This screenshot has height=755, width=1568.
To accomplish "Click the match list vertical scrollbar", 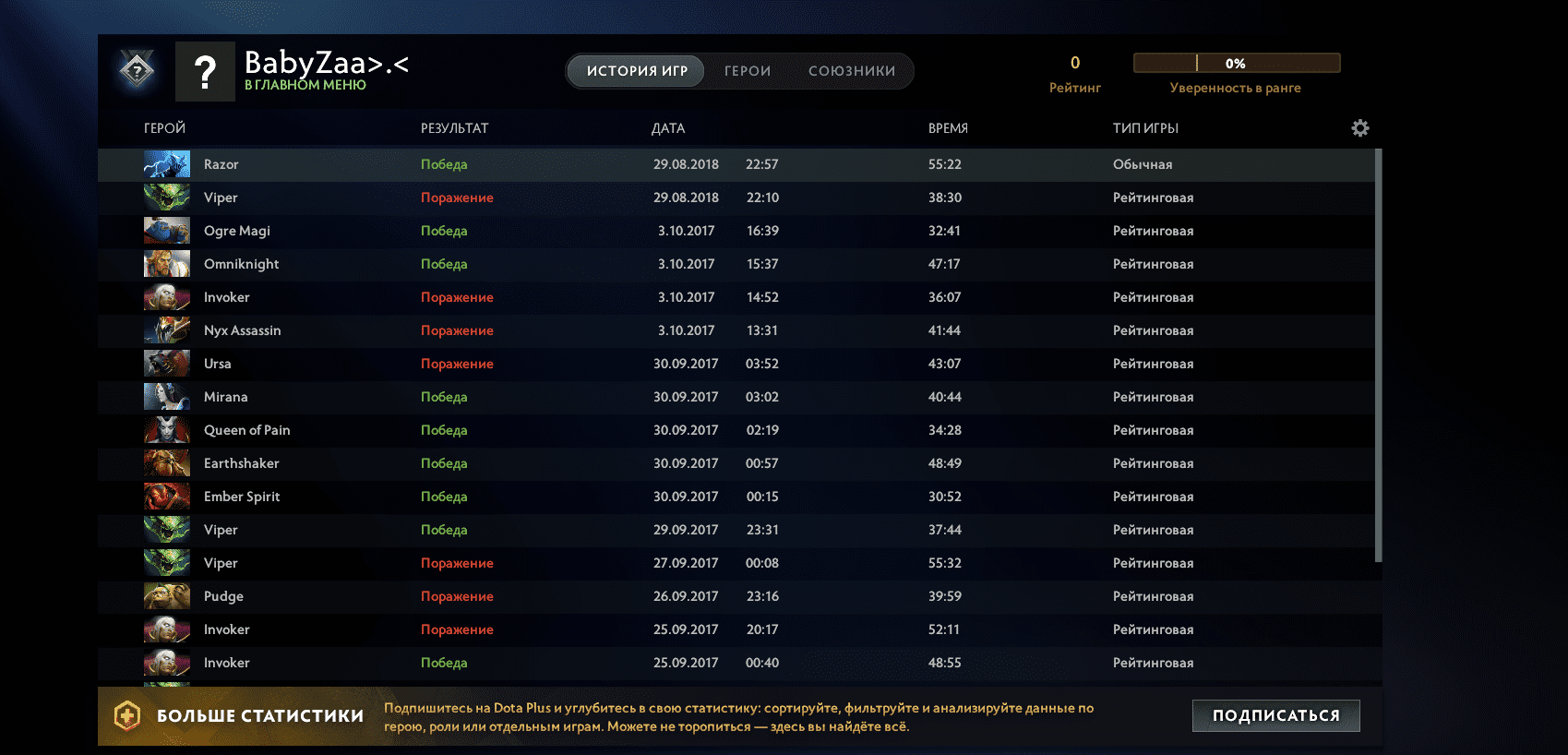I will point(1378,355).
